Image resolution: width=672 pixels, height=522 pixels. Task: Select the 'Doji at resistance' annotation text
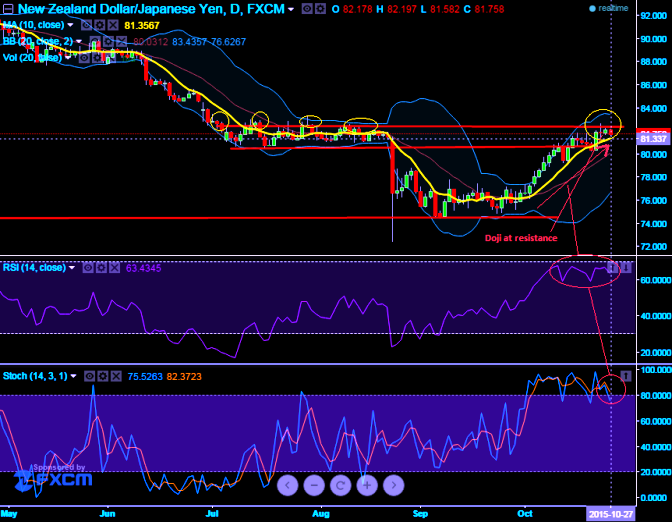click(x=521, y=238)
